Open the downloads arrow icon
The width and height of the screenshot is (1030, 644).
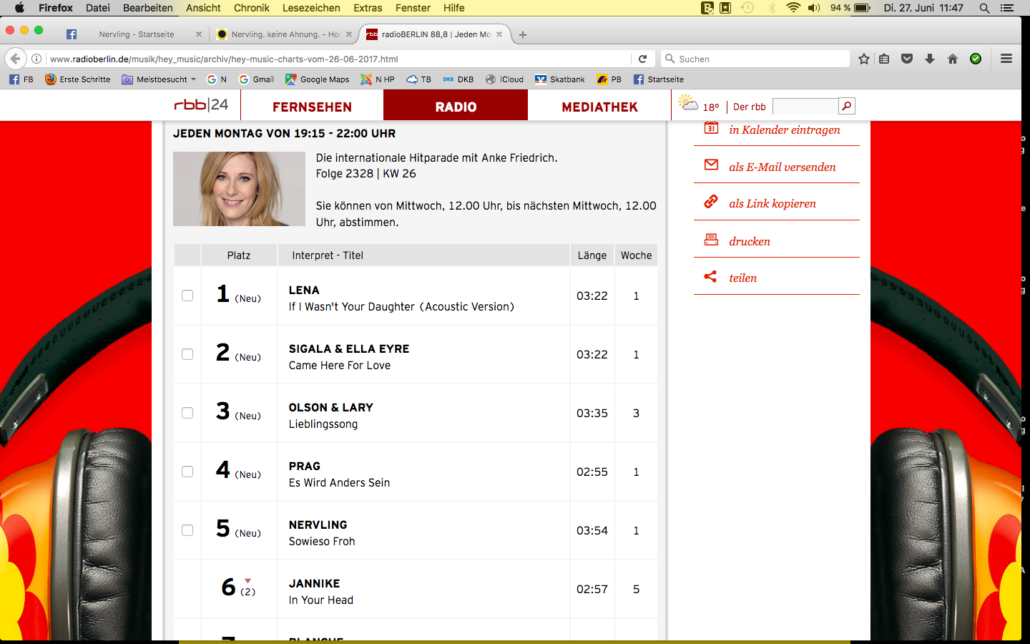coord(929,58)
